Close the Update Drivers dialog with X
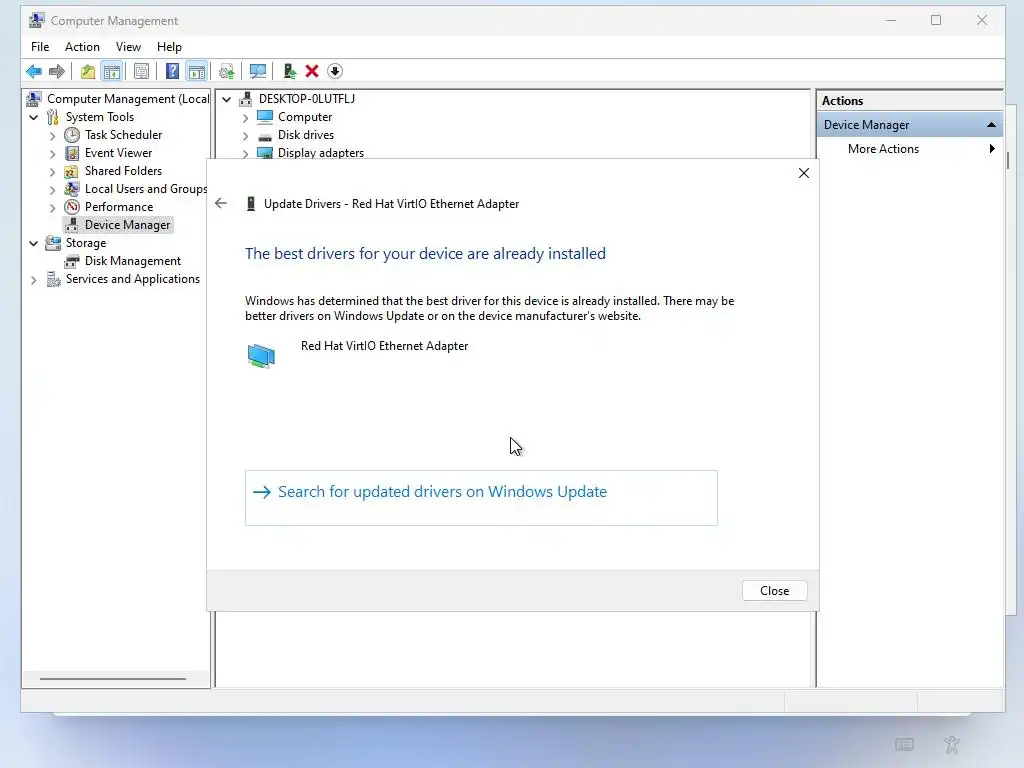Screen dimensions: 1024x768 [804, 173]
